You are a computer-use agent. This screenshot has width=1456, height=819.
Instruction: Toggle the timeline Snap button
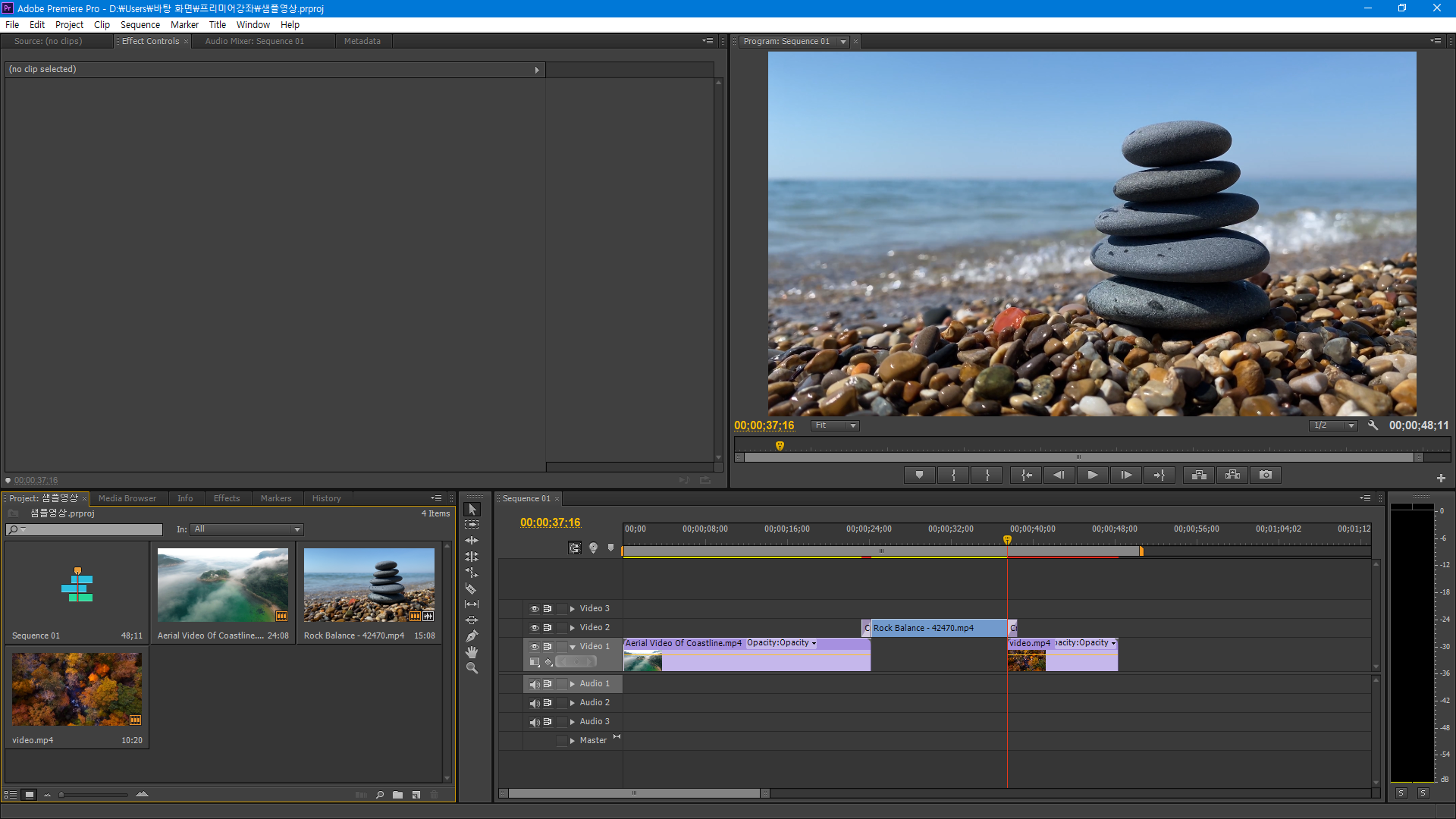coord(575,548)
